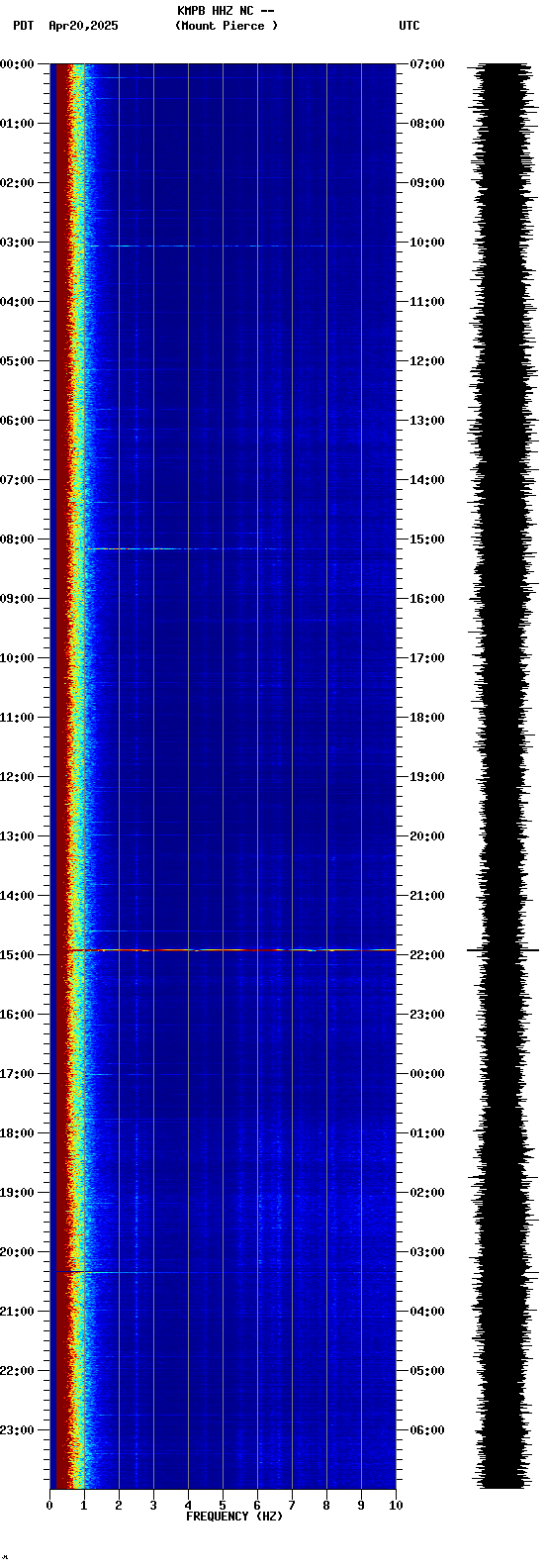Viewport: 546px width, 1568px height.
Task: Click the red broadband event line near 15:00 PDT
Action: pos(231,950)
